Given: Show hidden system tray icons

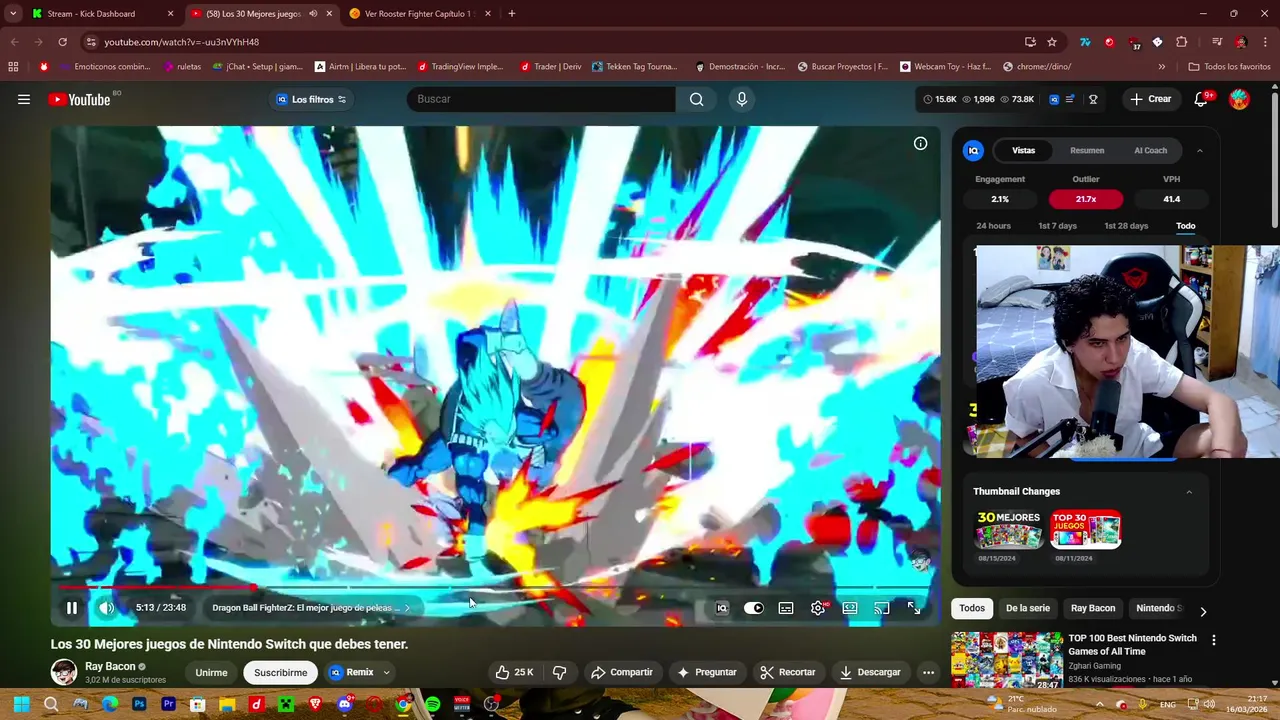Looking at the screenshot, I should coord(1099,704).
